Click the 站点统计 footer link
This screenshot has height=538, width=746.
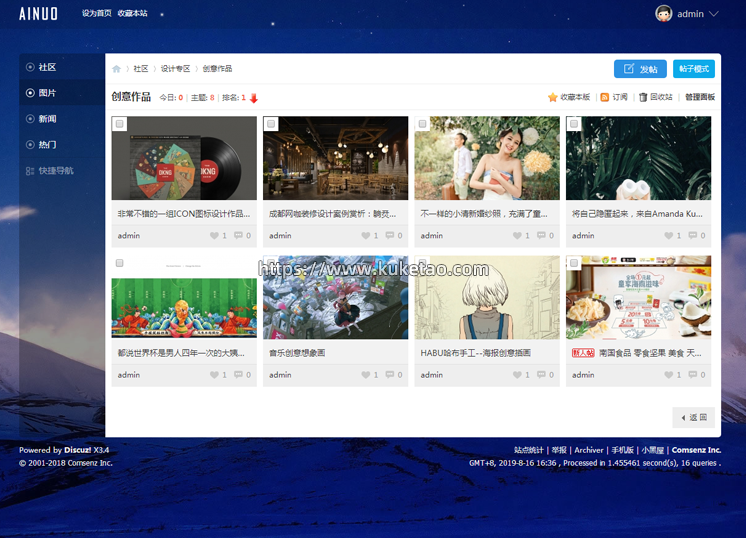pos(529,450)
